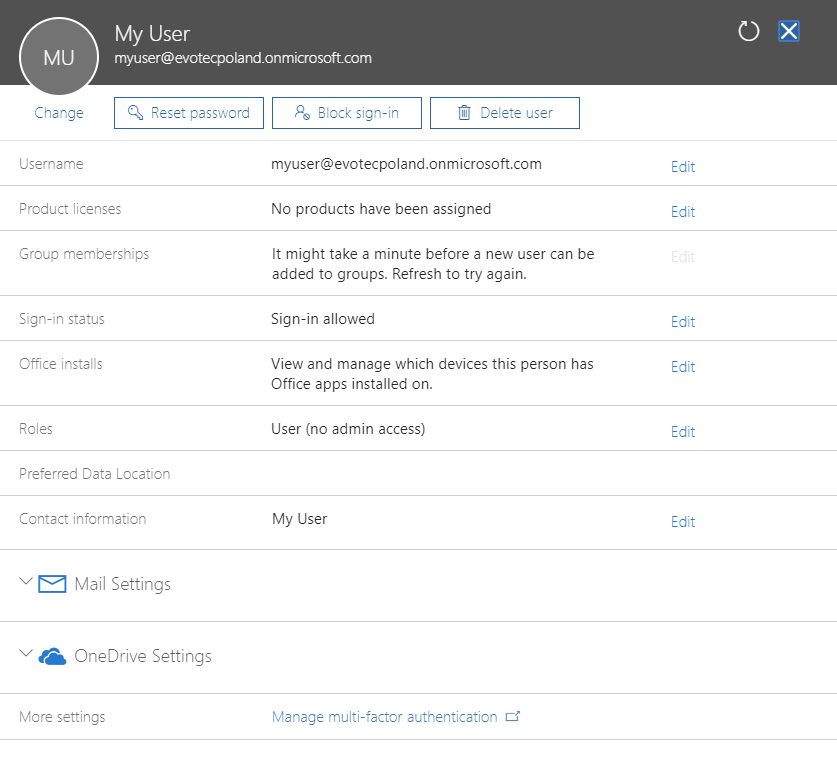Expand the Mail Settings section chevron
This screenshot has width=837, height=757.
tap(26, 582)
